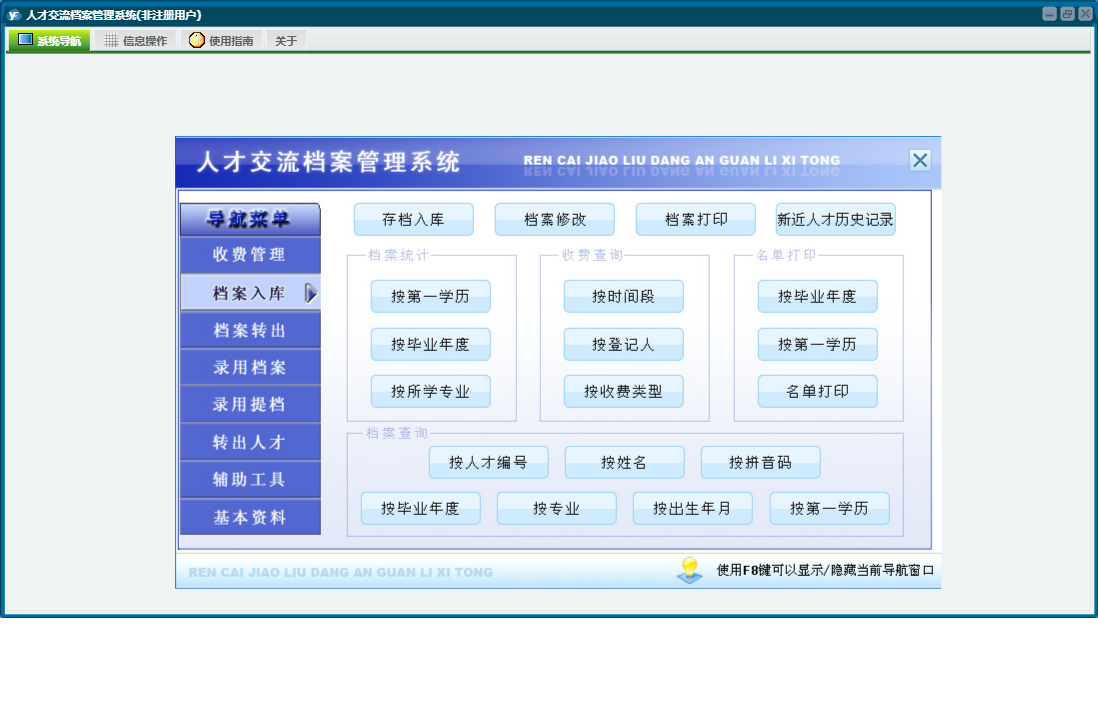Click the 存档入库 button

414,219
